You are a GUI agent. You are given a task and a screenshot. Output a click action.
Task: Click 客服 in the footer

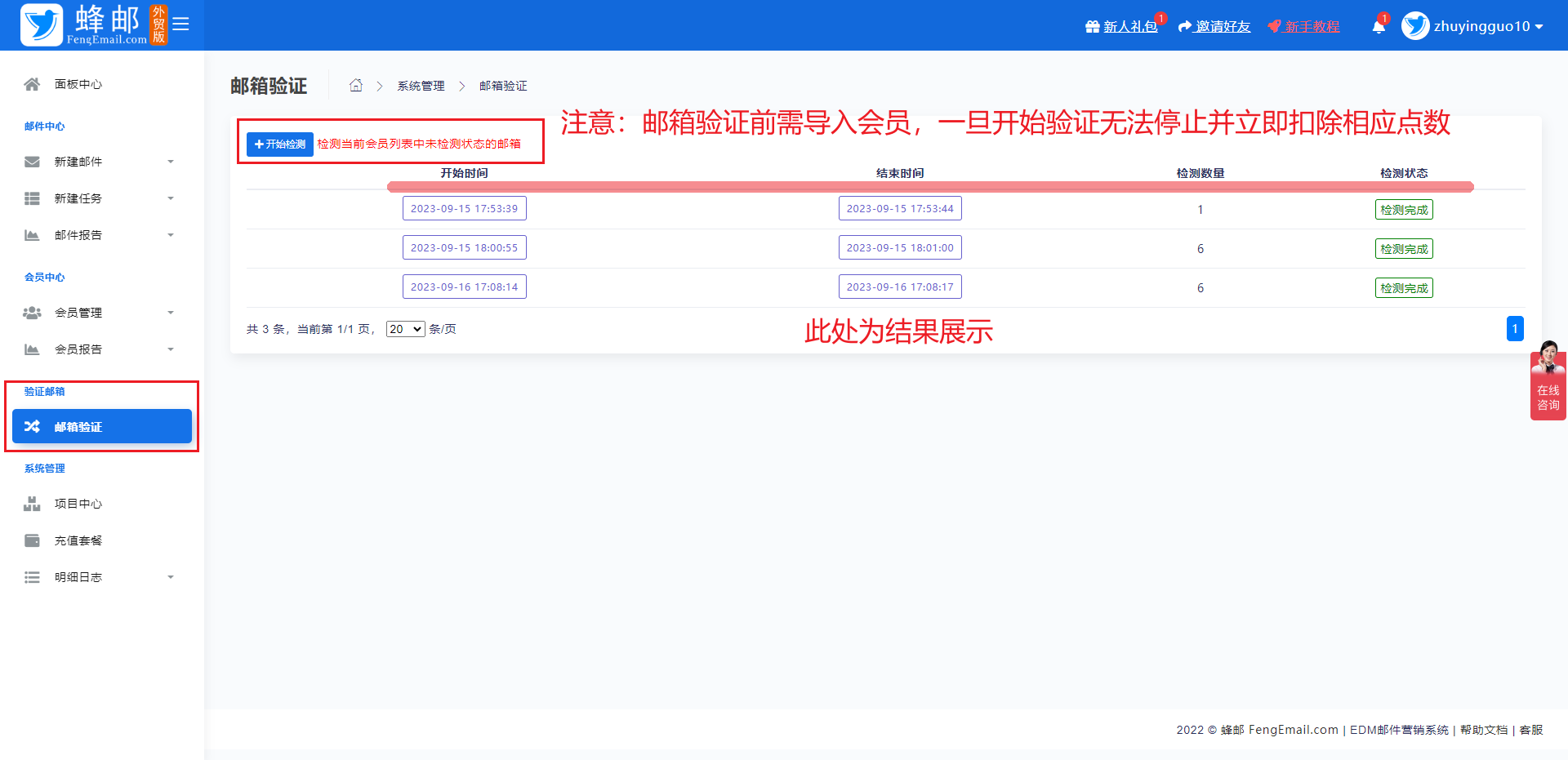coord(1531,730)
